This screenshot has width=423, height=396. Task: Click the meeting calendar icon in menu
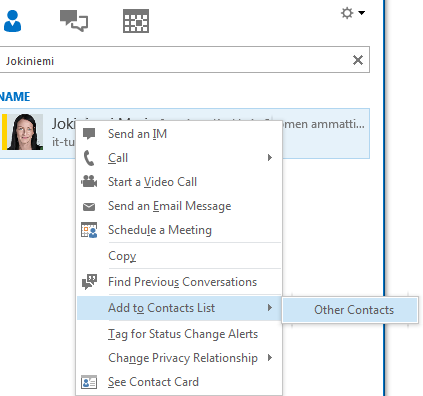point(89,230)
